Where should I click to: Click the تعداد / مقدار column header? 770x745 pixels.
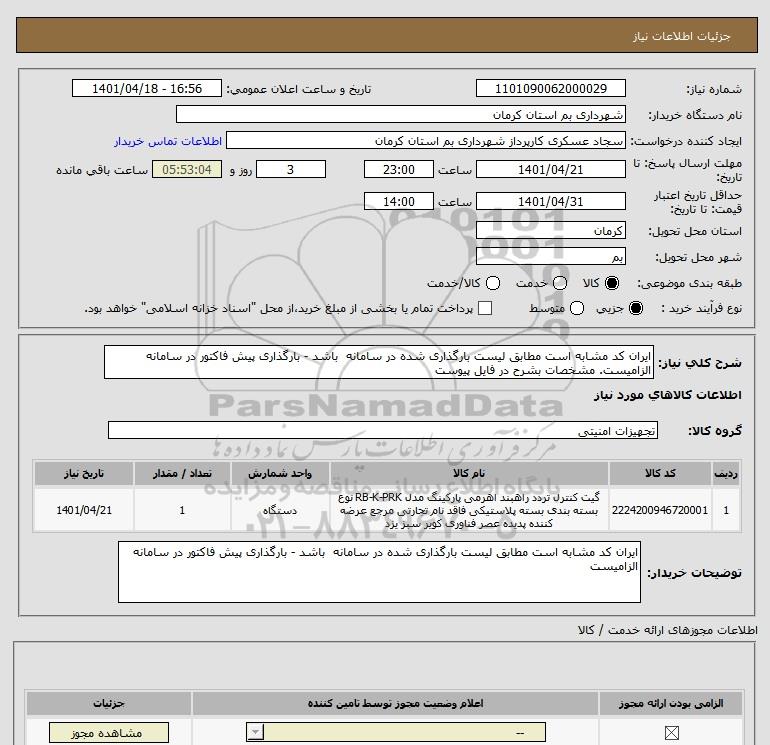[182, 473]
